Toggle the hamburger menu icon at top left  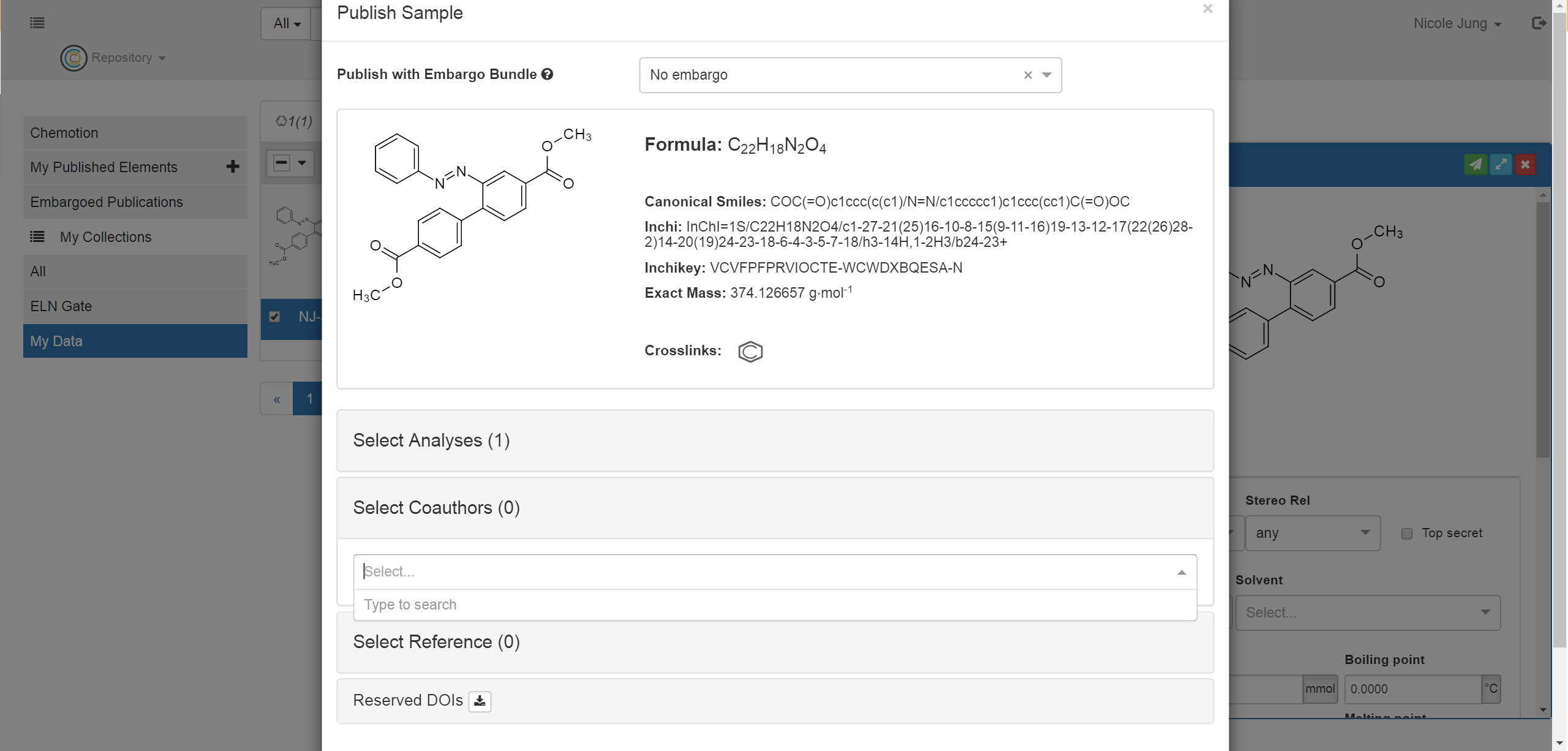(37, 23)
